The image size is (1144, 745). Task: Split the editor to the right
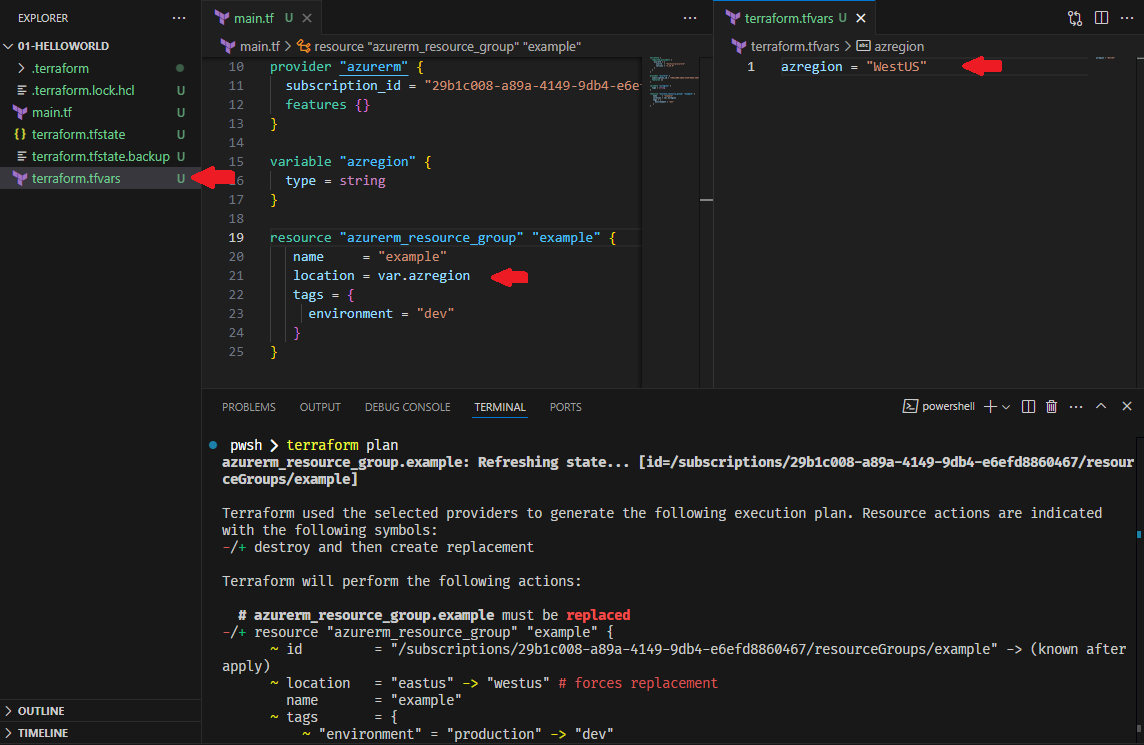[x=1102, y=18]
